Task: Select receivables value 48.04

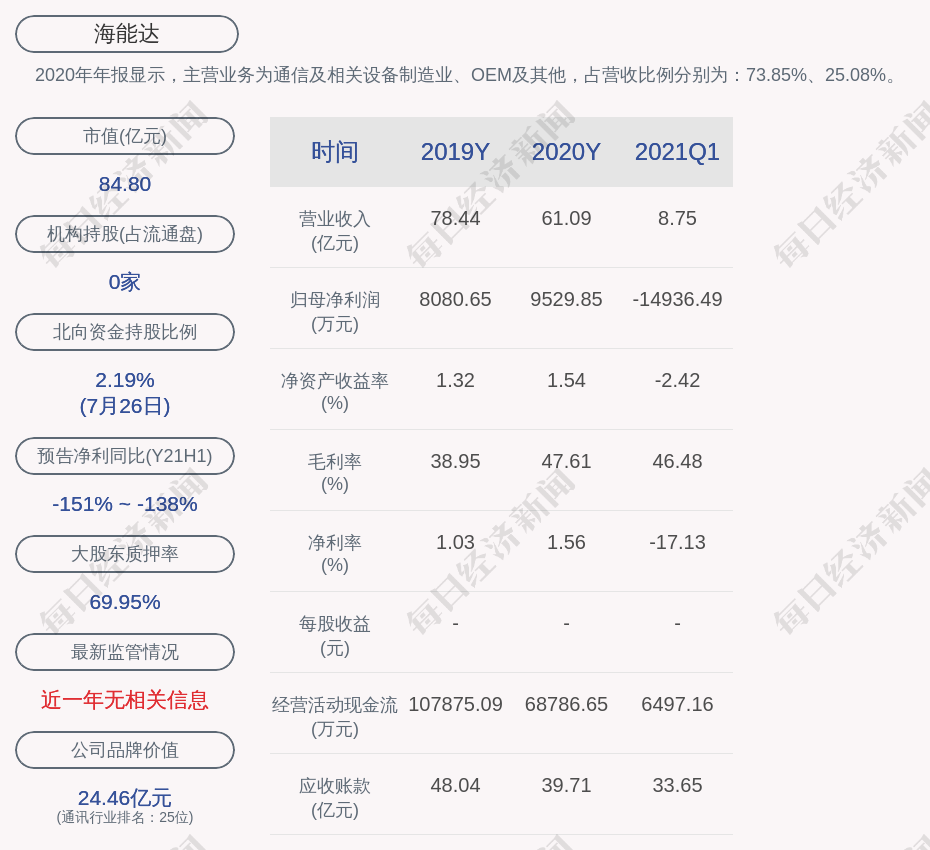Action: (x=455, y=785)
